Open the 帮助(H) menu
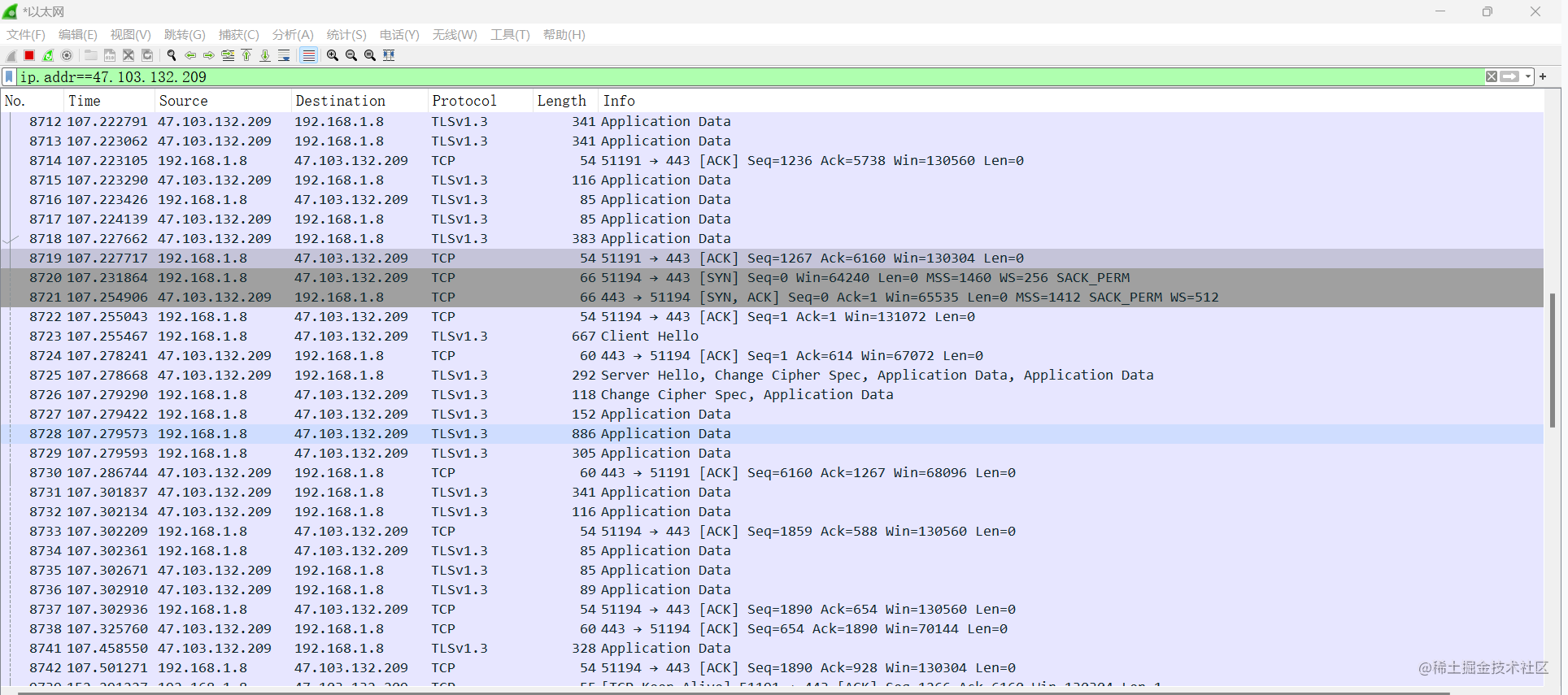 pos(564,34)
